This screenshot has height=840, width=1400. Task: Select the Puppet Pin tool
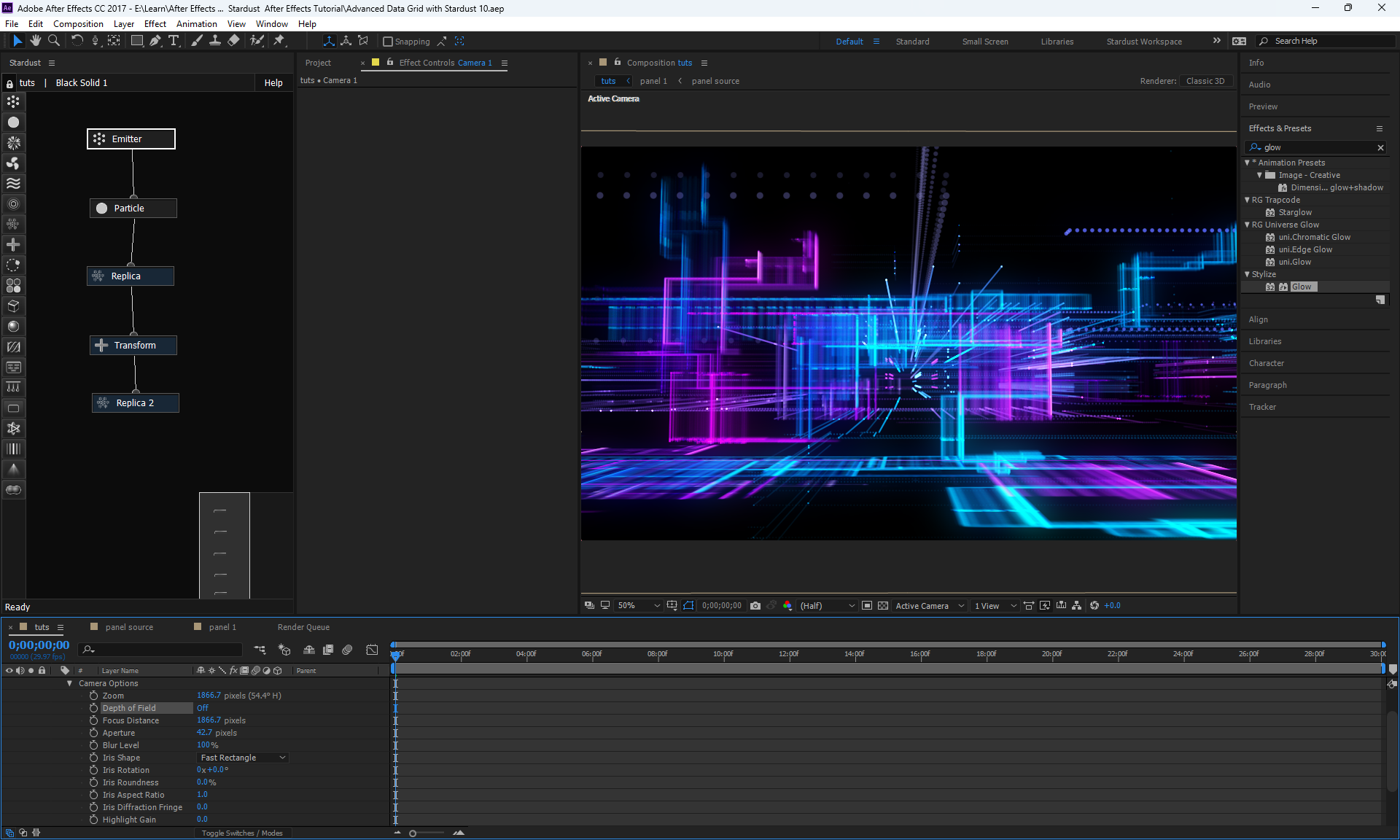(279, 41)
